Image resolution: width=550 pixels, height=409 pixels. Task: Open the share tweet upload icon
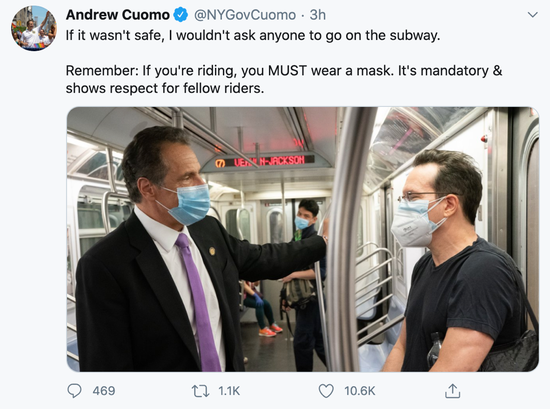(x=452, y=391)
